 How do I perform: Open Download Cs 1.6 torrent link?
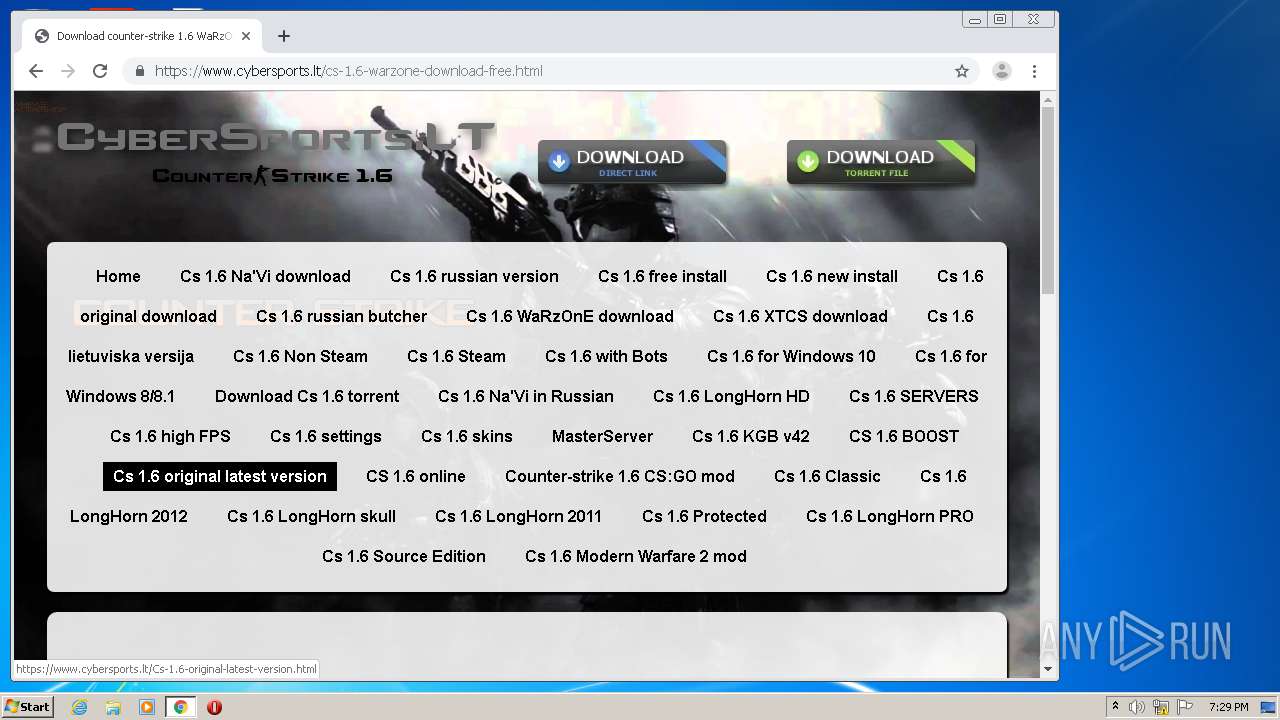tap(307, 396)
